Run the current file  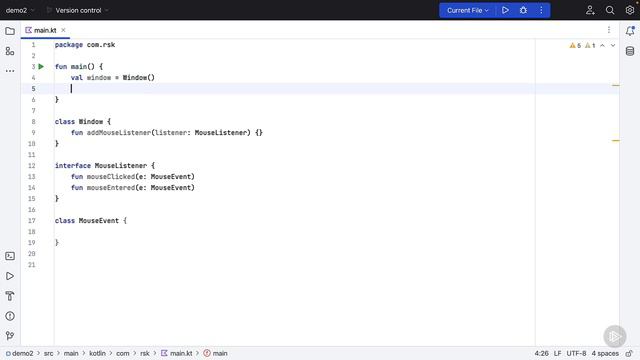[x=505, y=10]
